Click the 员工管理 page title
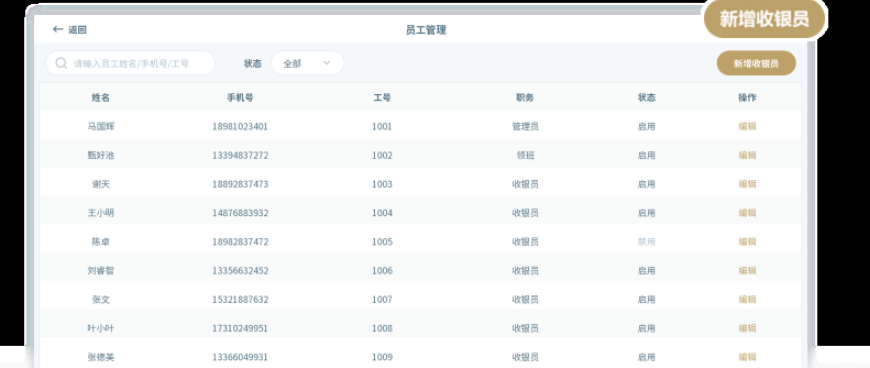The width and height of the screenshot is (870, 368). coord(426,30)
